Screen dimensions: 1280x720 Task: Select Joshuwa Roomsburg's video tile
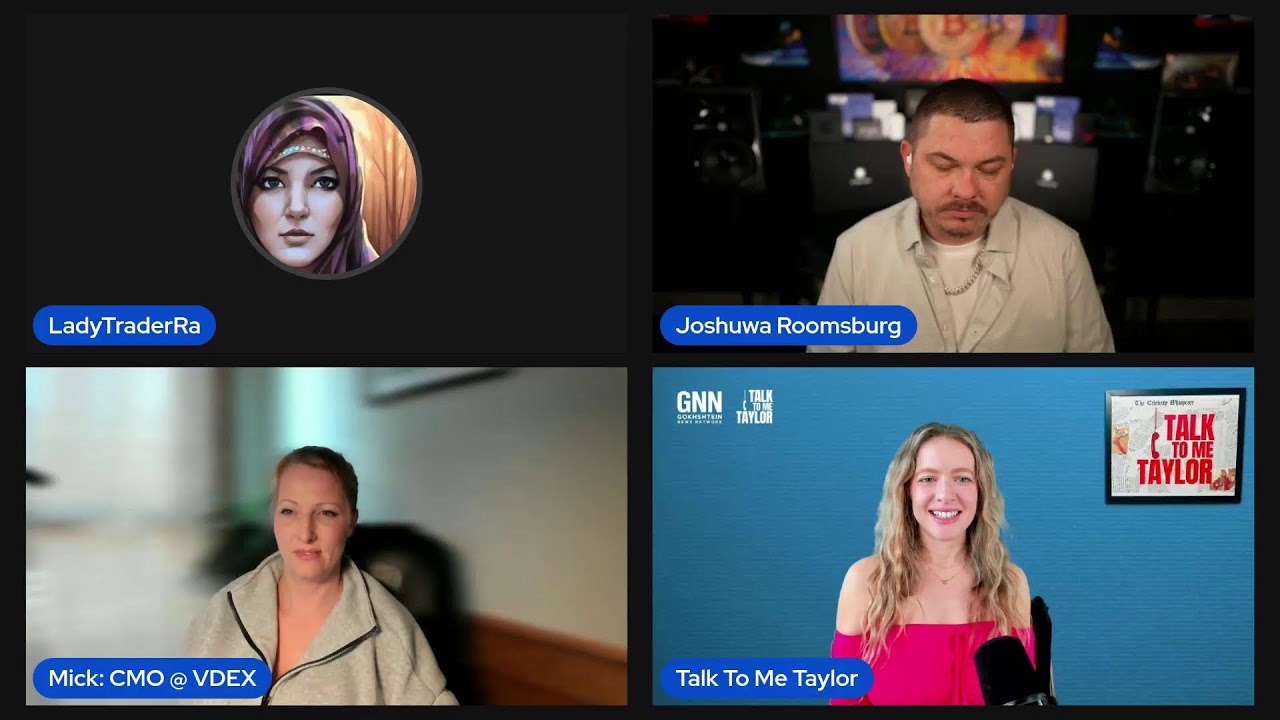953,183
